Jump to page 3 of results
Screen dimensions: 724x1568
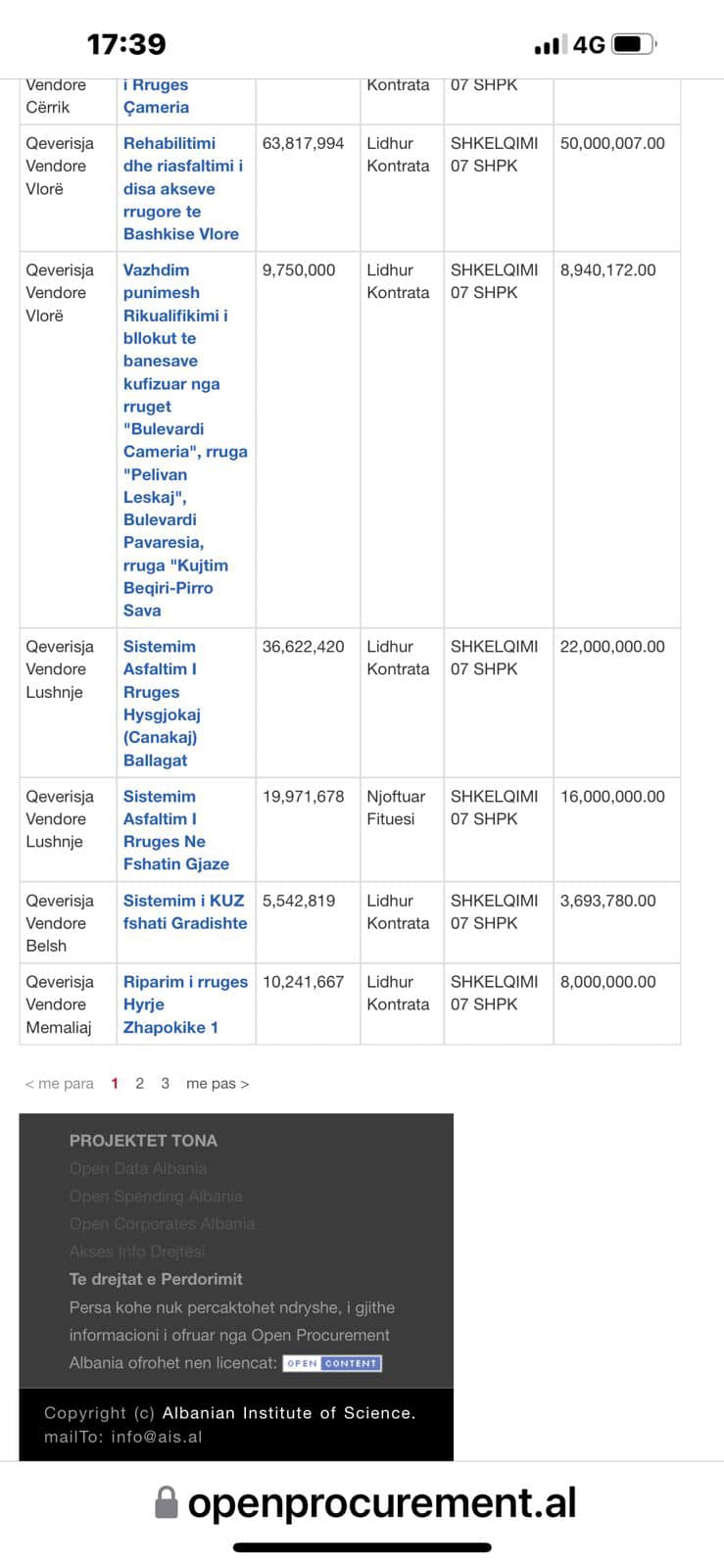click(x=165, y=1083)
